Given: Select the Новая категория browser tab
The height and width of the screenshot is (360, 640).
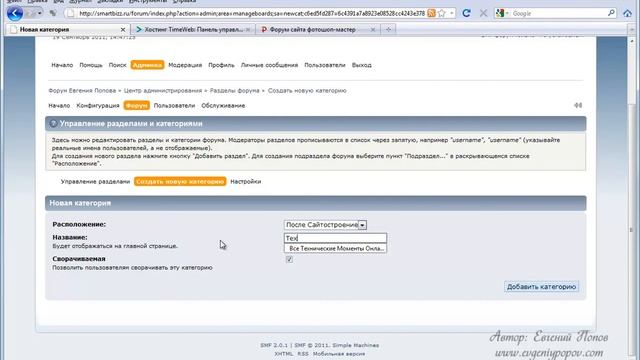Looking at the screenshot, I should point(67,29).
